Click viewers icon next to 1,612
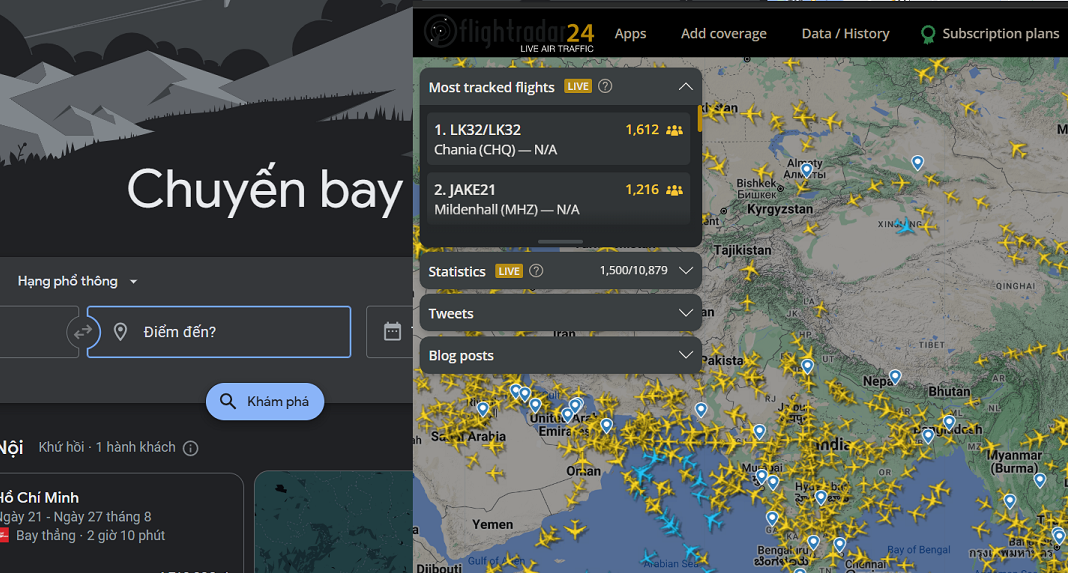This screenshot has height=573, width=1068. tap(674, 130)
